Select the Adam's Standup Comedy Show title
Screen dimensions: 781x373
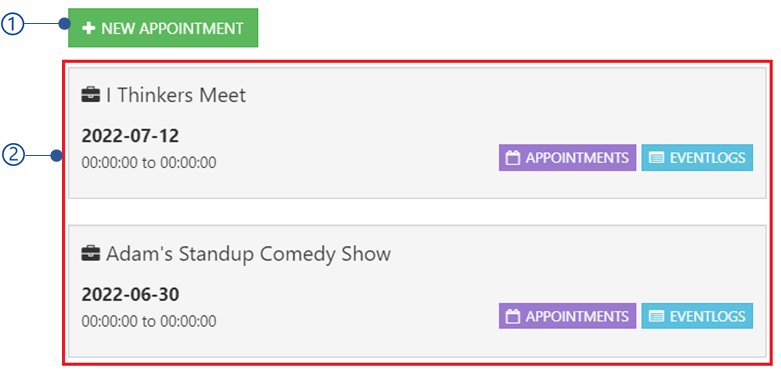(248, 254)
